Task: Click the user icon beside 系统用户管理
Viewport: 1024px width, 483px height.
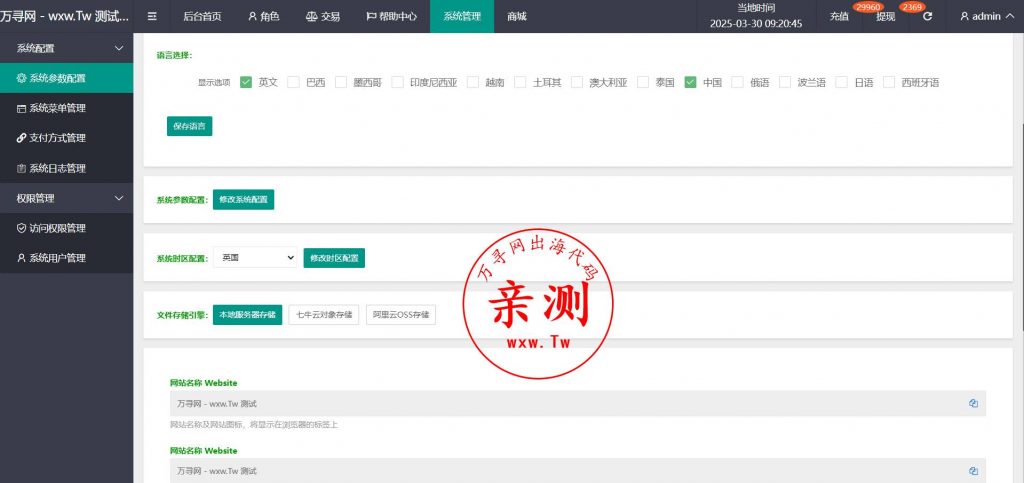Action: [22, 258]
